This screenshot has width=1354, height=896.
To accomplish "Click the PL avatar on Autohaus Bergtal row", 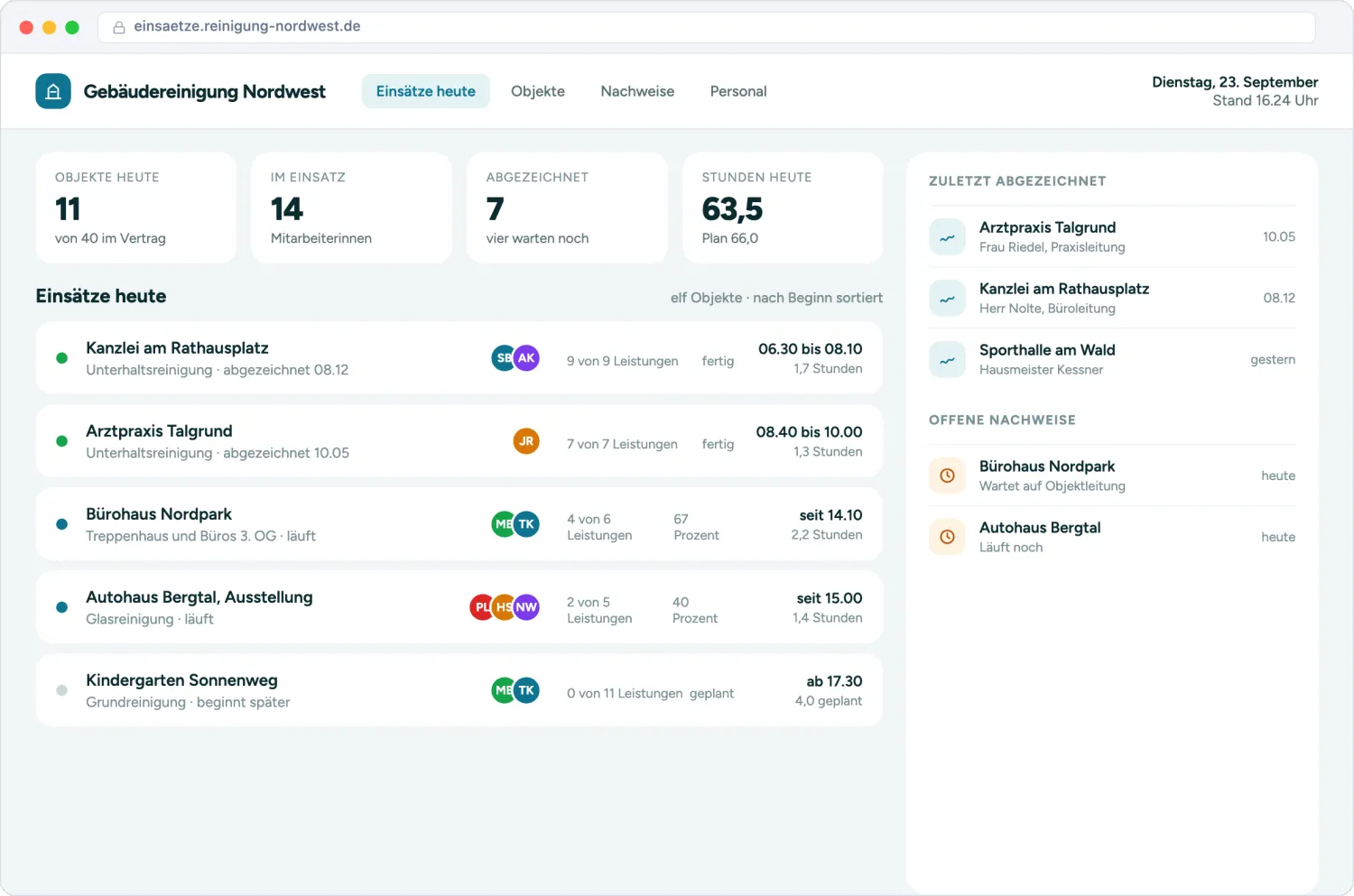I will (x=482, y=607).
